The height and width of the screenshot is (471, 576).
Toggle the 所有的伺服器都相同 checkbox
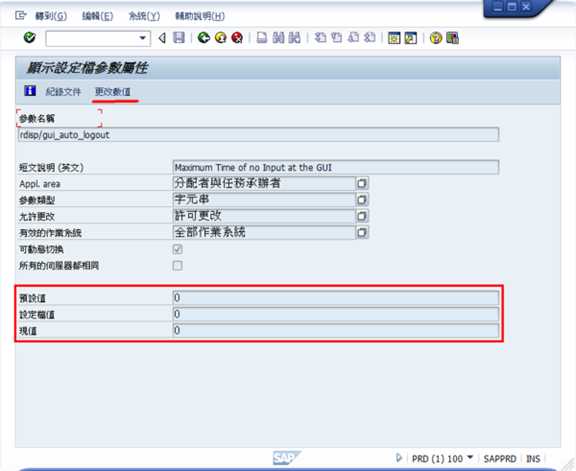[x=177, y=265]
